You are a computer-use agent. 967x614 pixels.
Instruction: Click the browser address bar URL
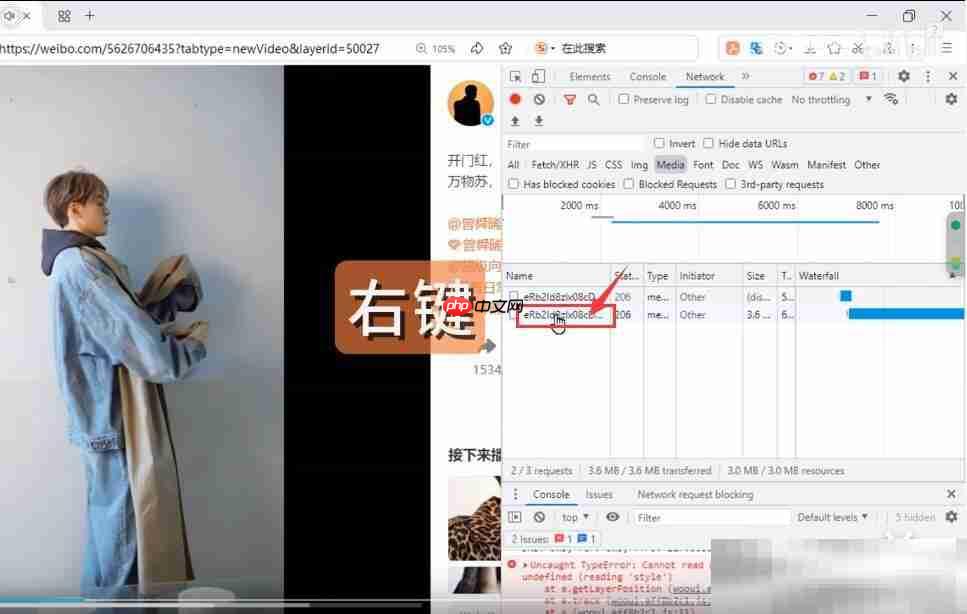pyautogui.click(x=189, y=48)
